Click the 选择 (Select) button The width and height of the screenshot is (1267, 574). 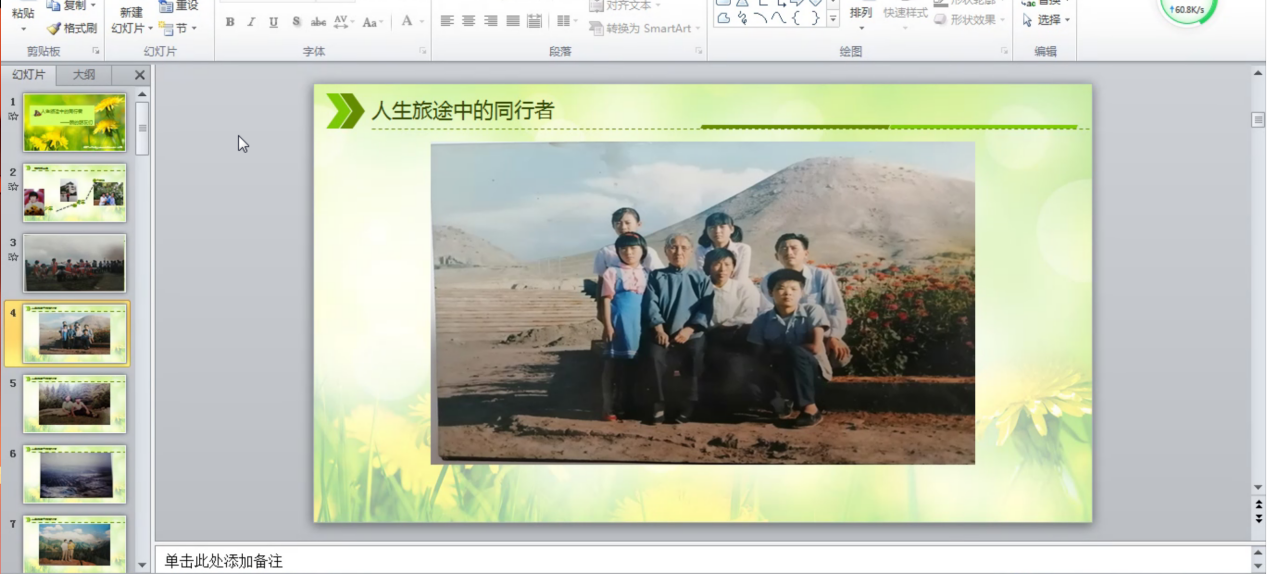coord(1048,20)
